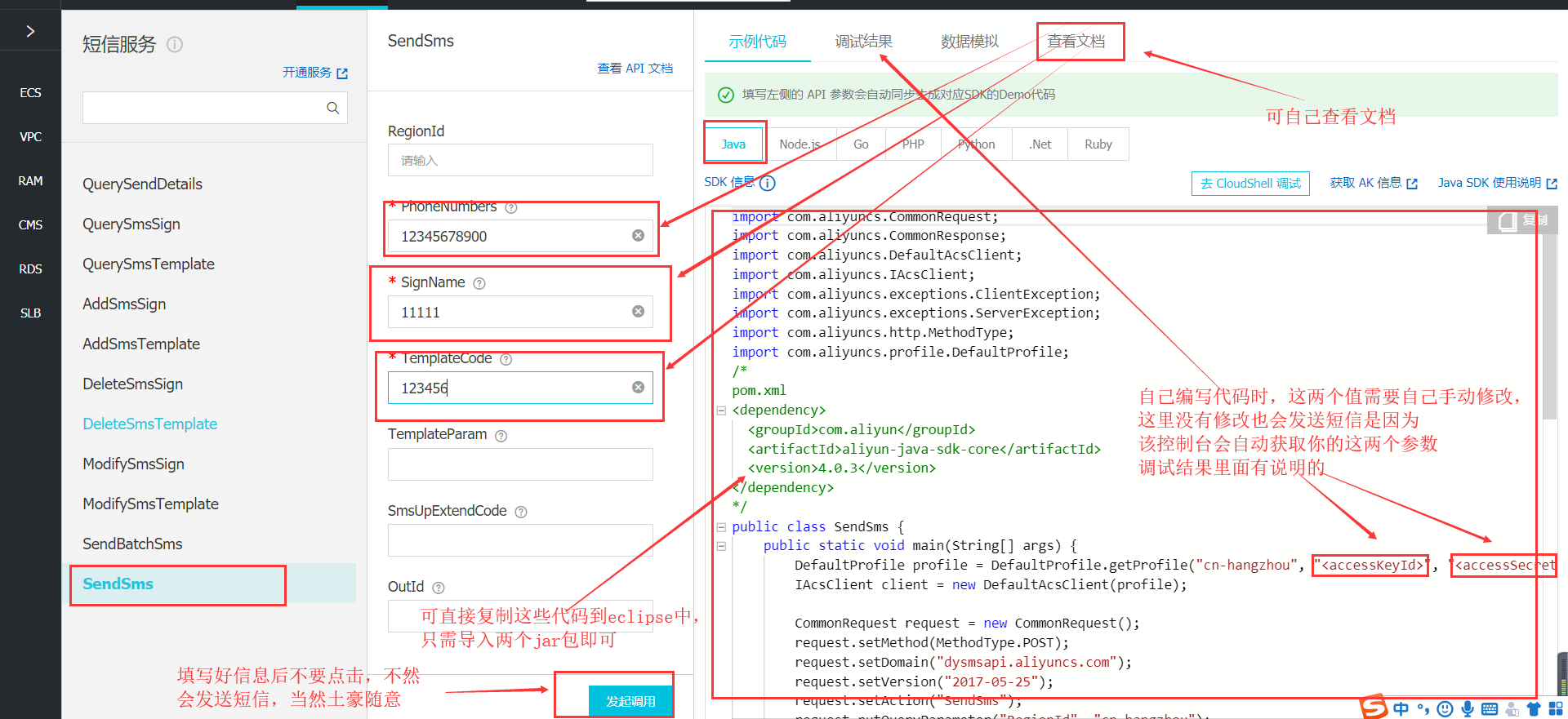
Task: Click the RegionId input field
Action: click(x=520, y=160)
